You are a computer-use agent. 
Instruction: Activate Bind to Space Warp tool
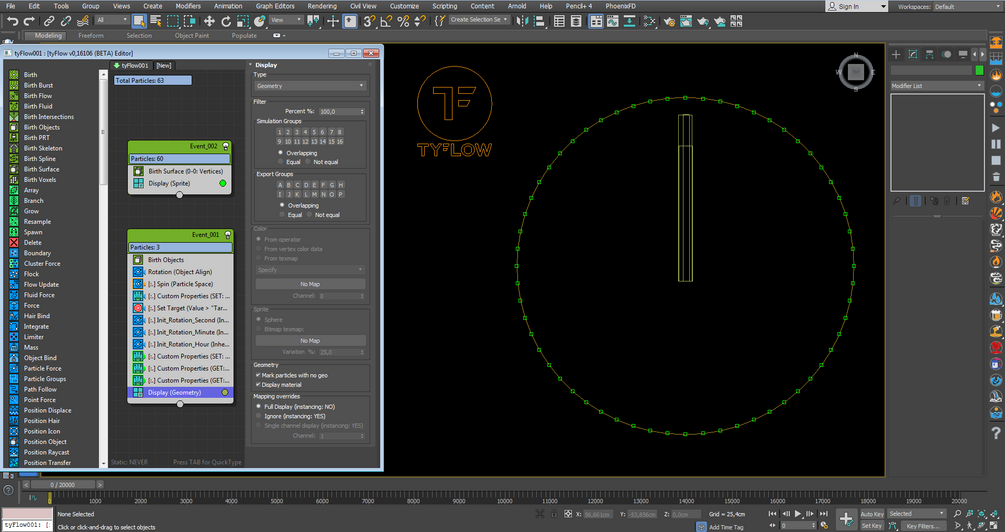point(82,21)
